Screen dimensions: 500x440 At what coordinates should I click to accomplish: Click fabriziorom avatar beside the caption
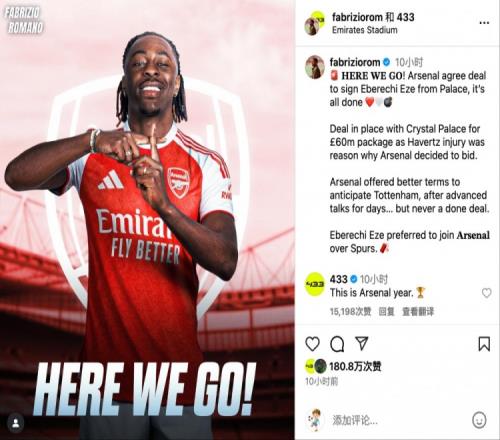point(315,67)
